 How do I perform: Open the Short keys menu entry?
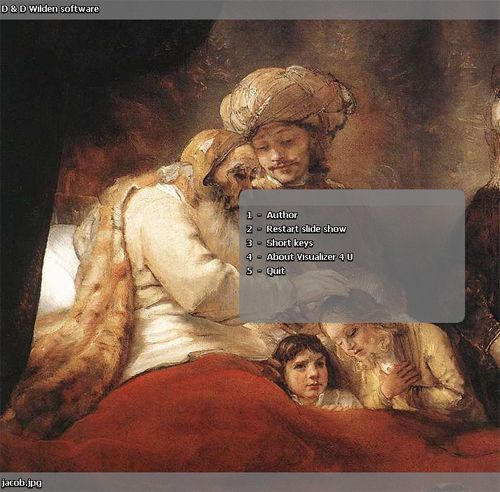[x=289, y=243]
